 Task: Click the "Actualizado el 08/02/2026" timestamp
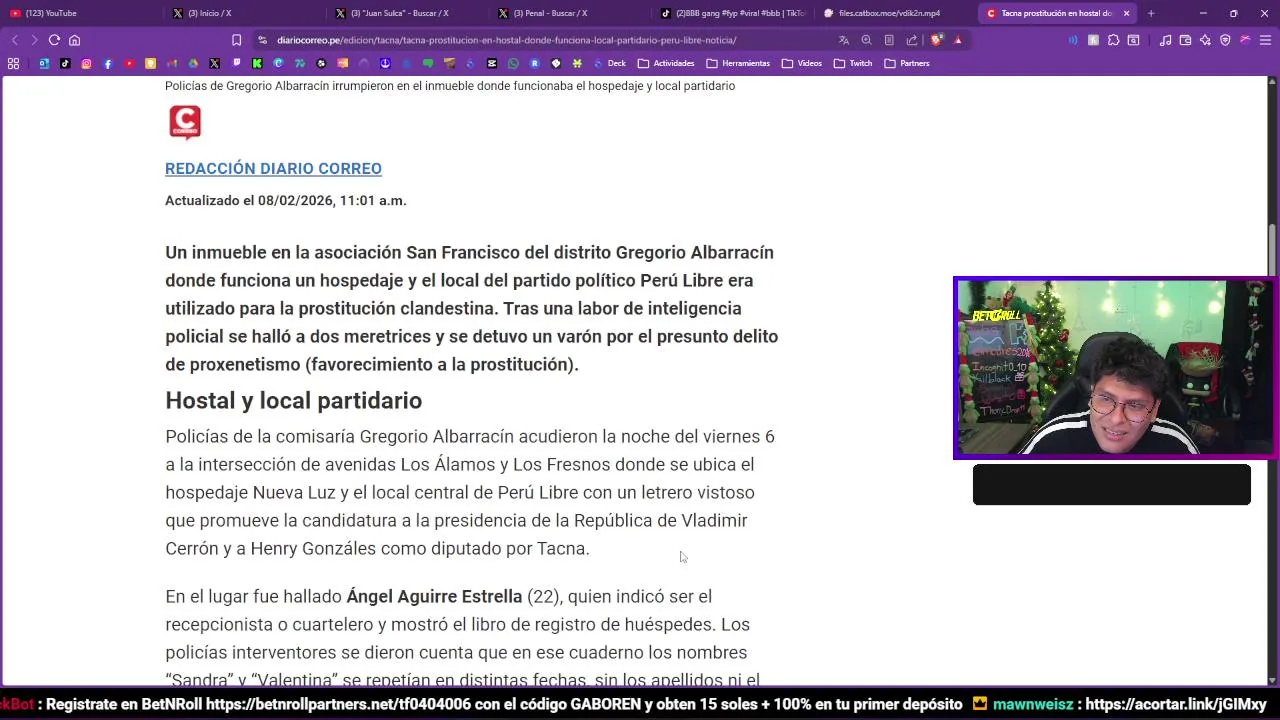285,200
